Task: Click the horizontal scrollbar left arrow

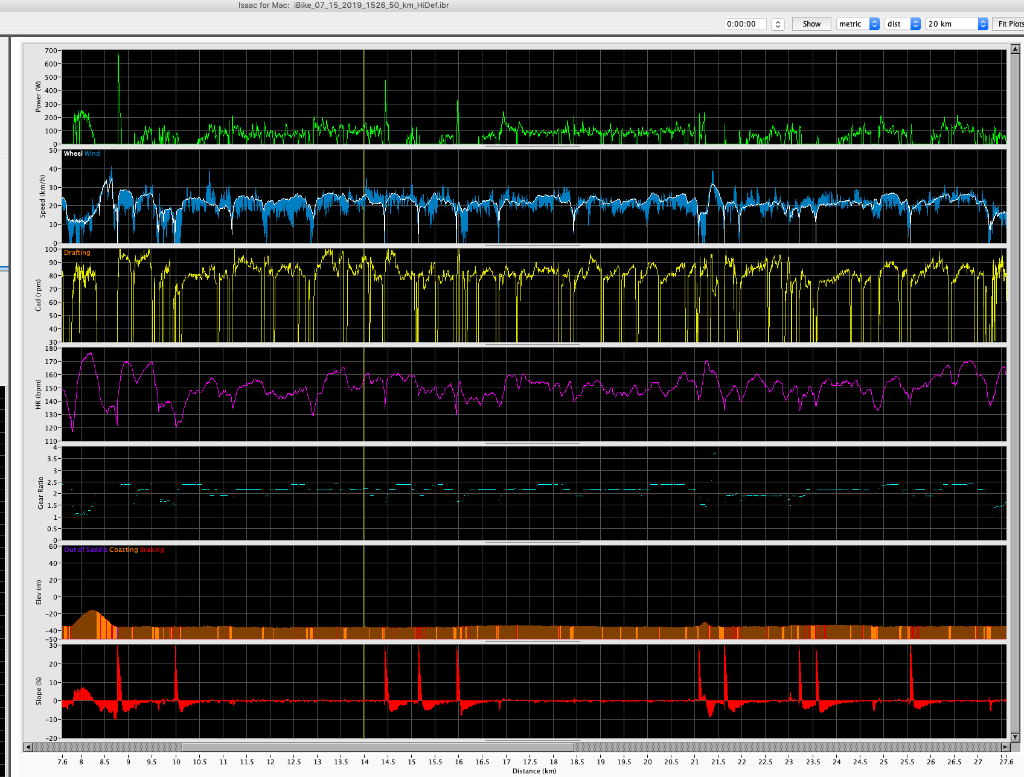Action: tap(27, 746)
